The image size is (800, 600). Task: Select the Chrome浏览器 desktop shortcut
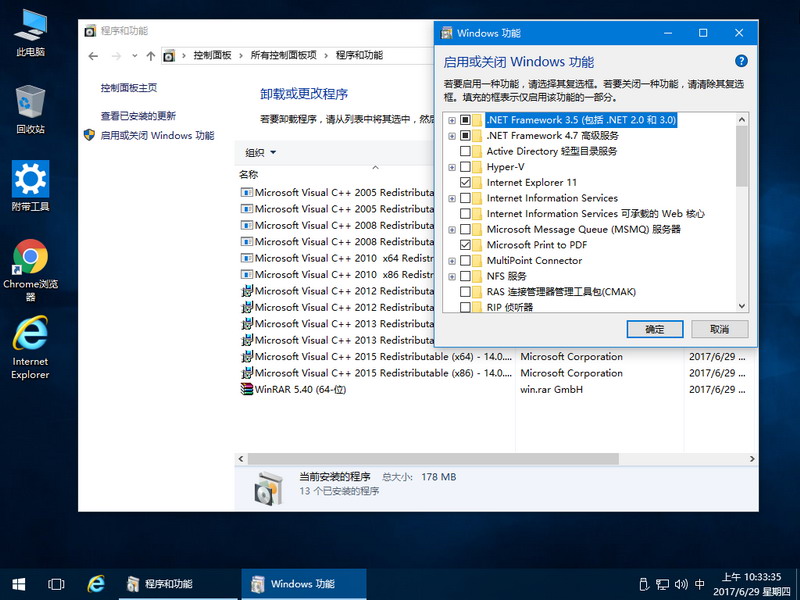[30, 270]
